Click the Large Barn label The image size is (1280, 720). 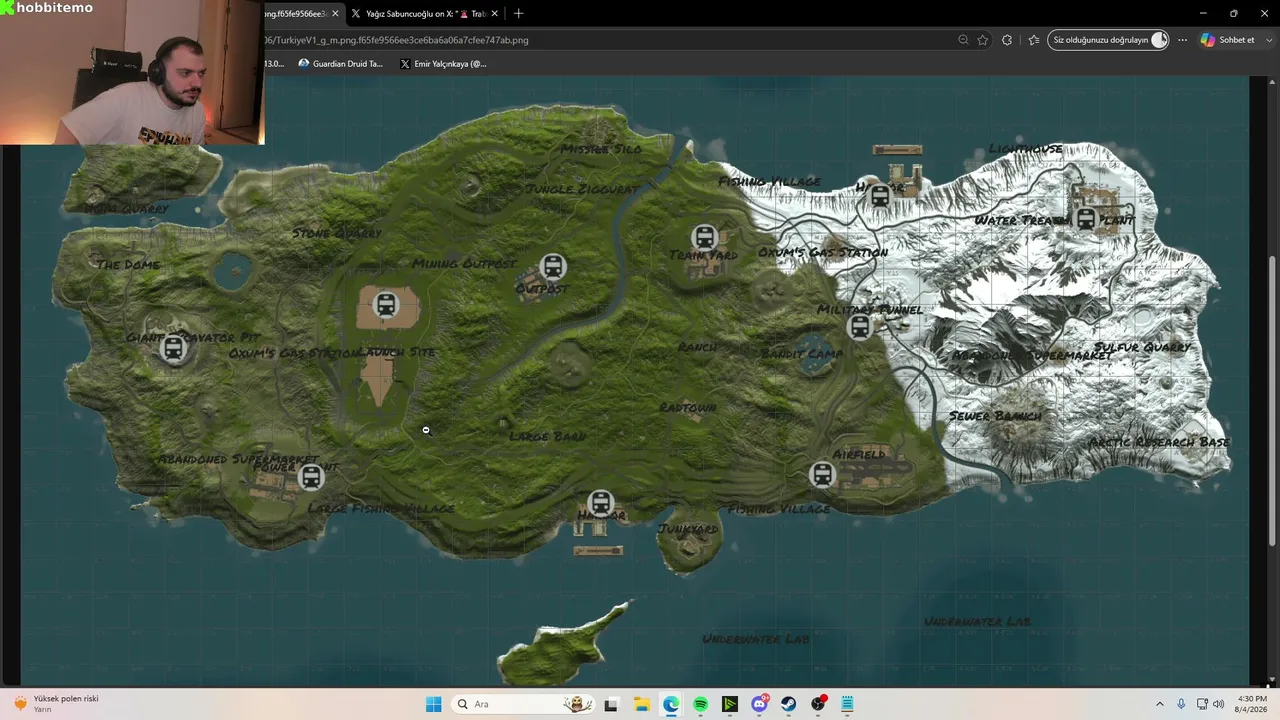coord(548,436)
